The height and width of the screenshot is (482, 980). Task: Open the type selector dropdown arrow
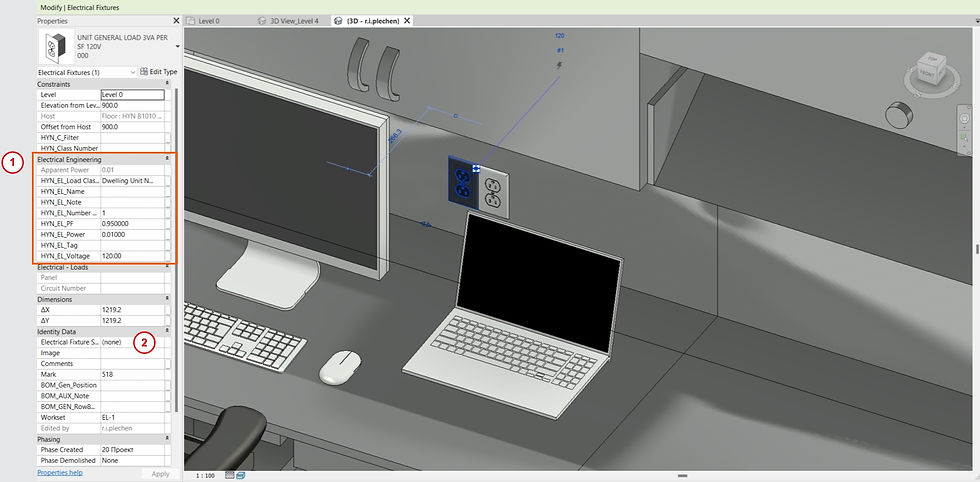click(178, 46)
